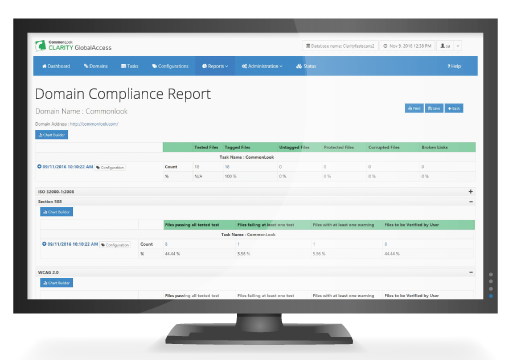Open the Dashboard nav item

56,66
